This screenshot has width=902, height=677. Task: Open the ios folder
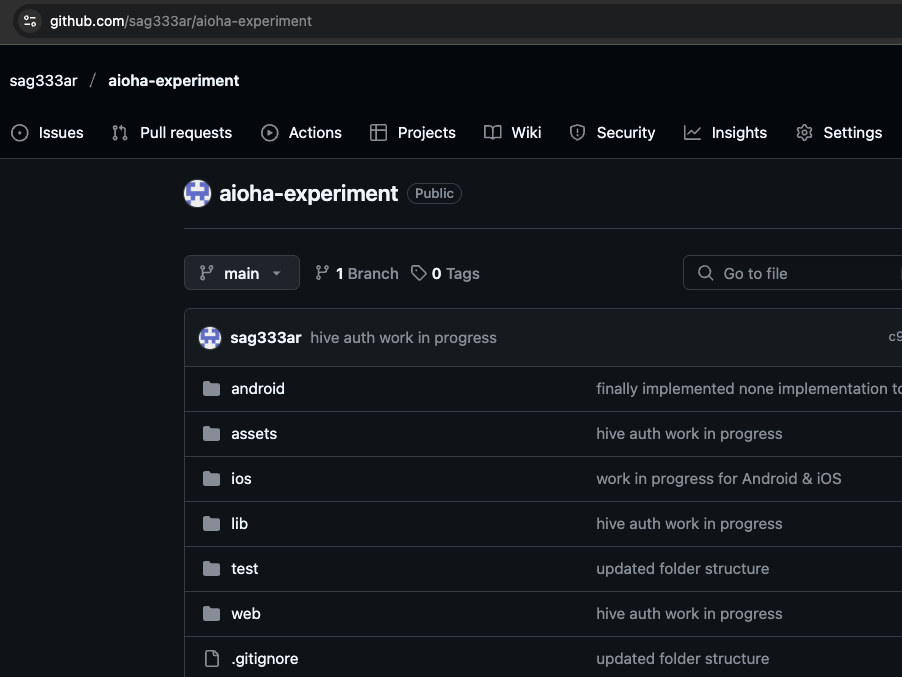[241, 479]
